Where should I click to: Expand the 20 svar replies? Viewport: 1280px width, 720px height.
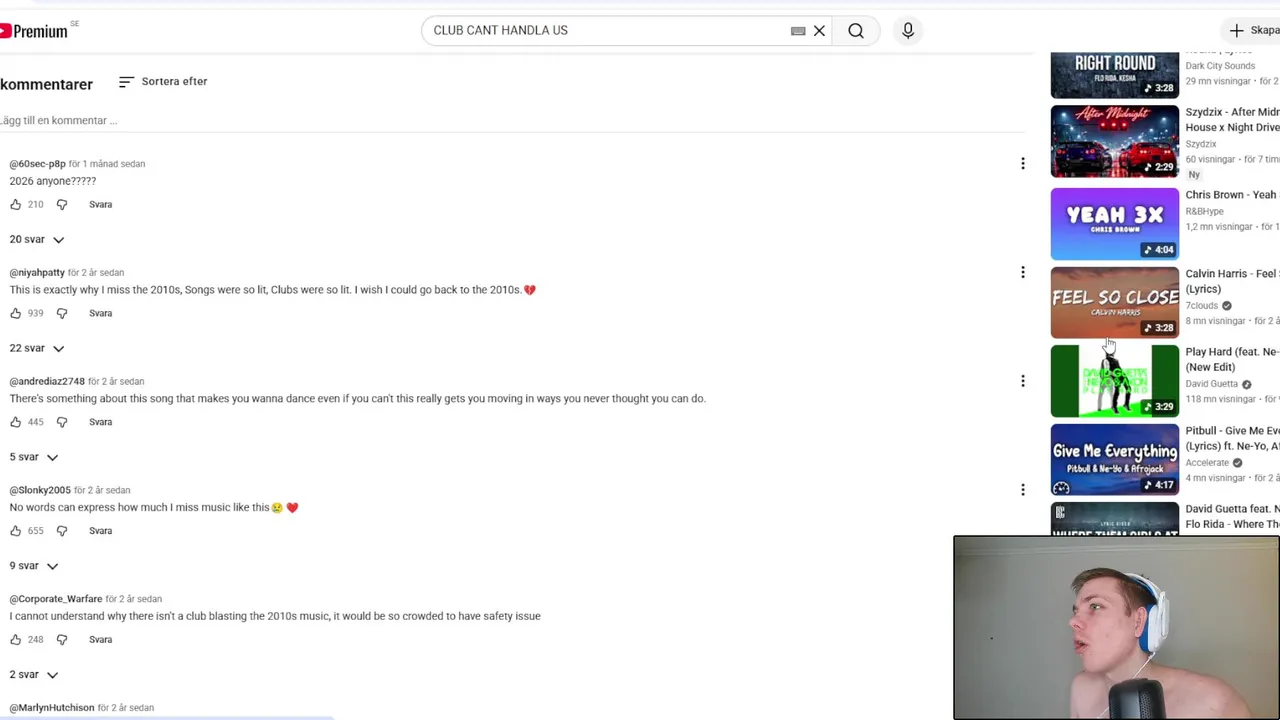(37, 240)
